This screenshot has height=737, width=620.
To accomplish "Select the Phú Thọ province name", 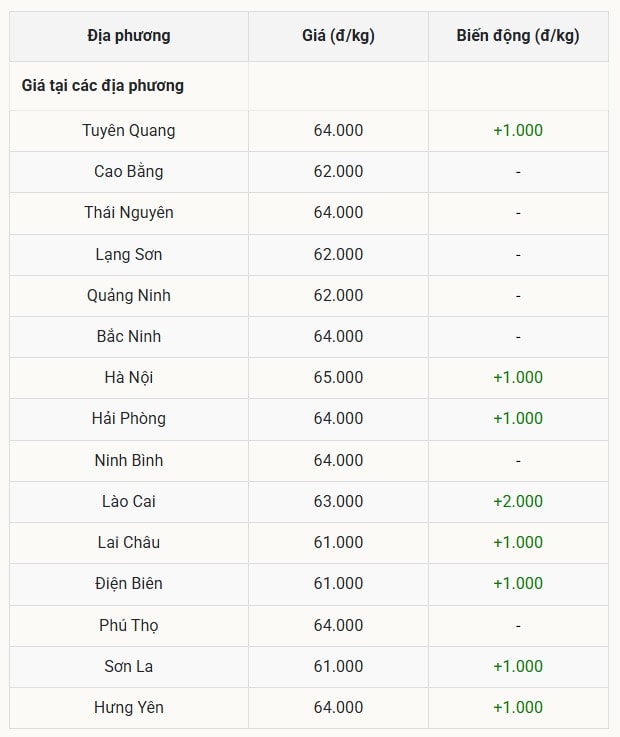I will coord(129,625).
